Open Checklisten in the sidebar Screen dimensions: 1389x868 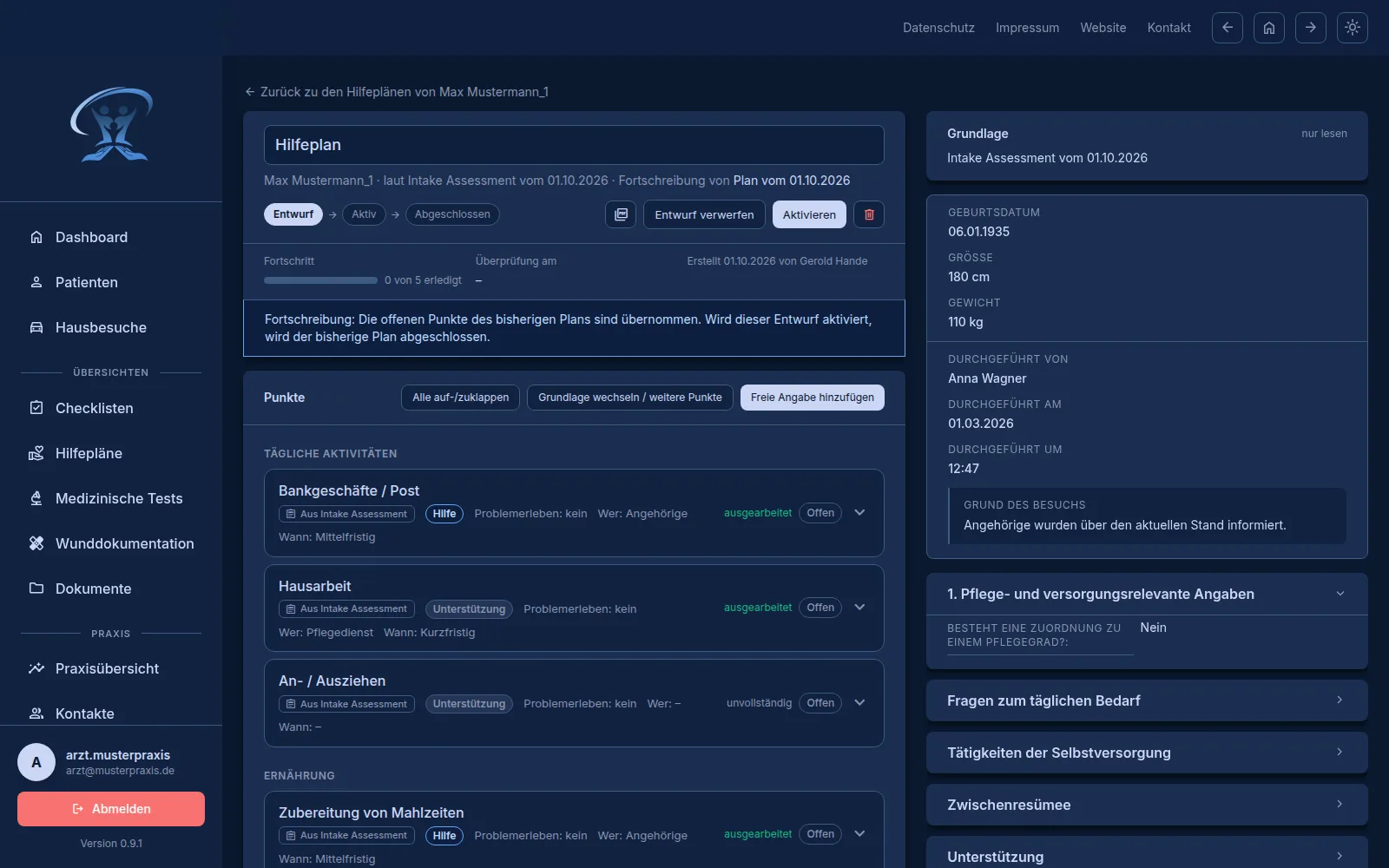111,408
